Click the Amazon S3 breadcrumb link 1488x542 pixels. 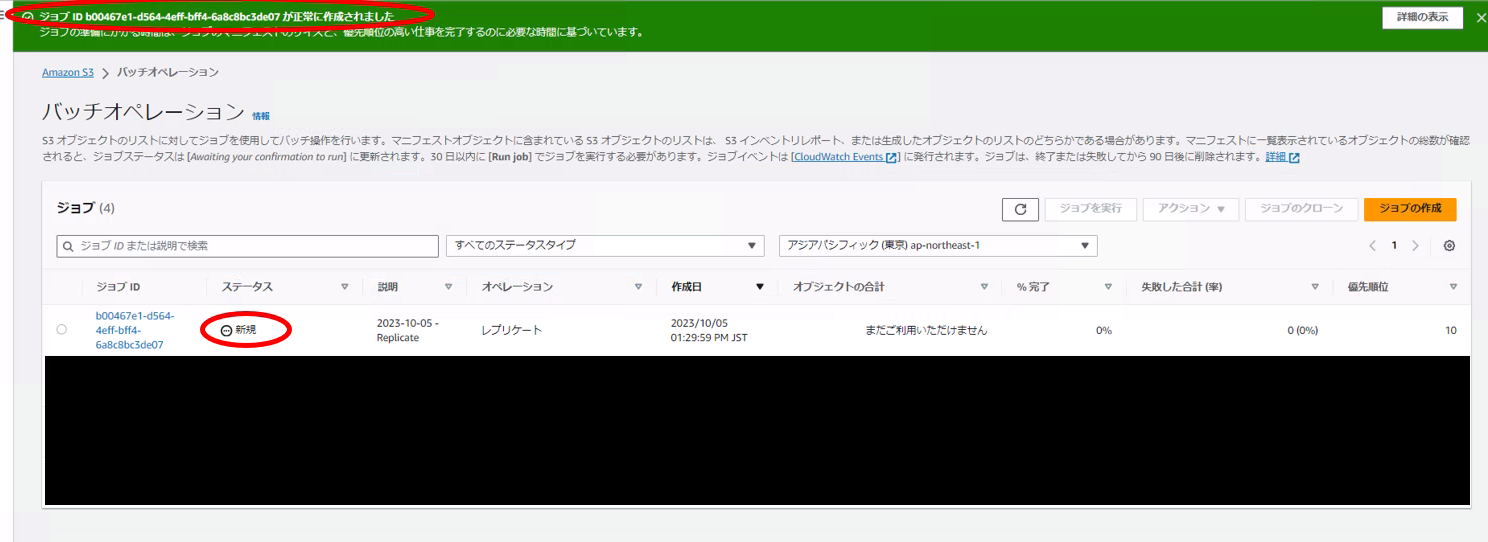click(67, 72)
